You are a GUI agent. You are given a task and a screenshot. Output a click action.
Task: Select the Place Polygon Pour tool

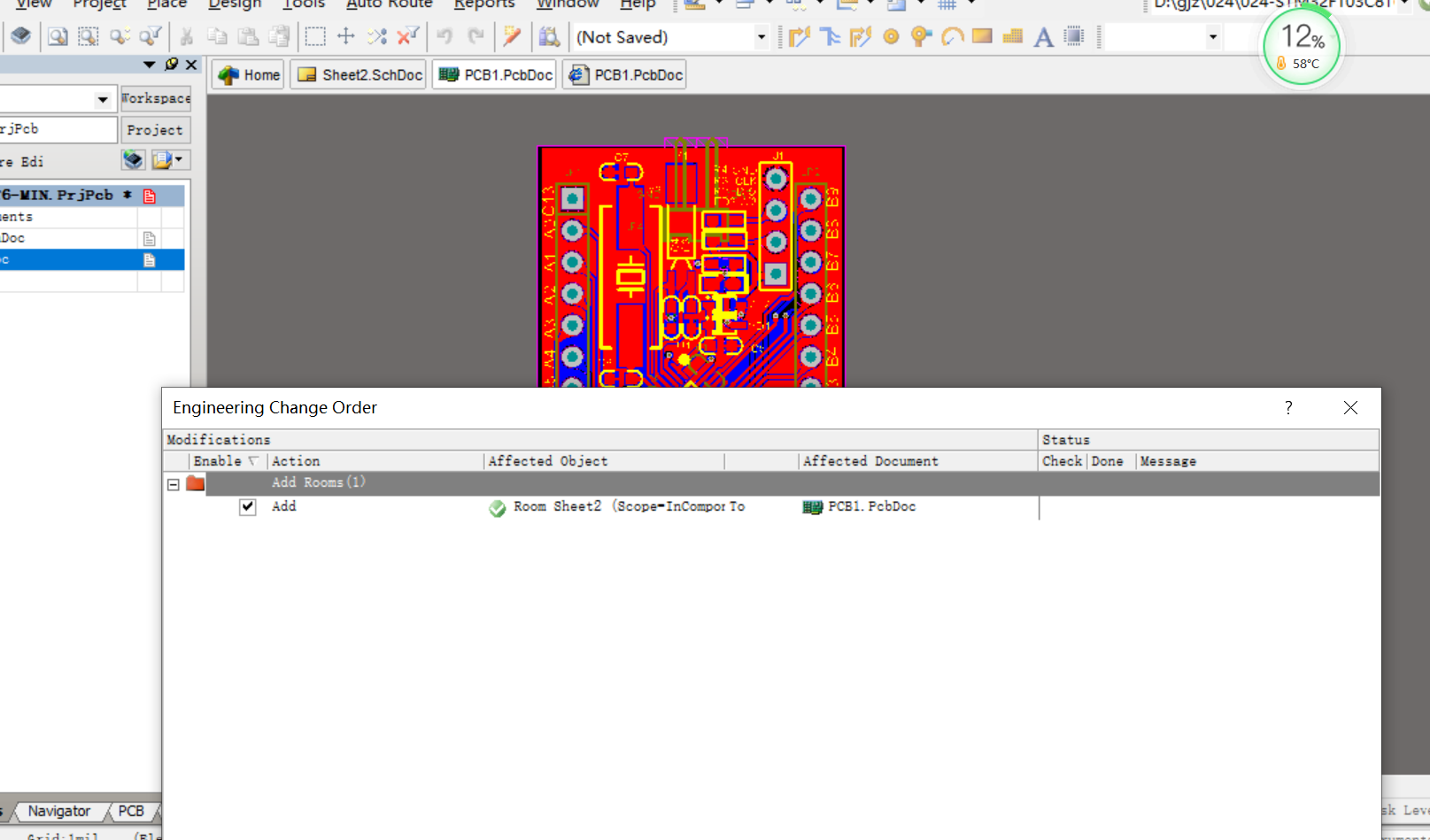(1013, 36)
